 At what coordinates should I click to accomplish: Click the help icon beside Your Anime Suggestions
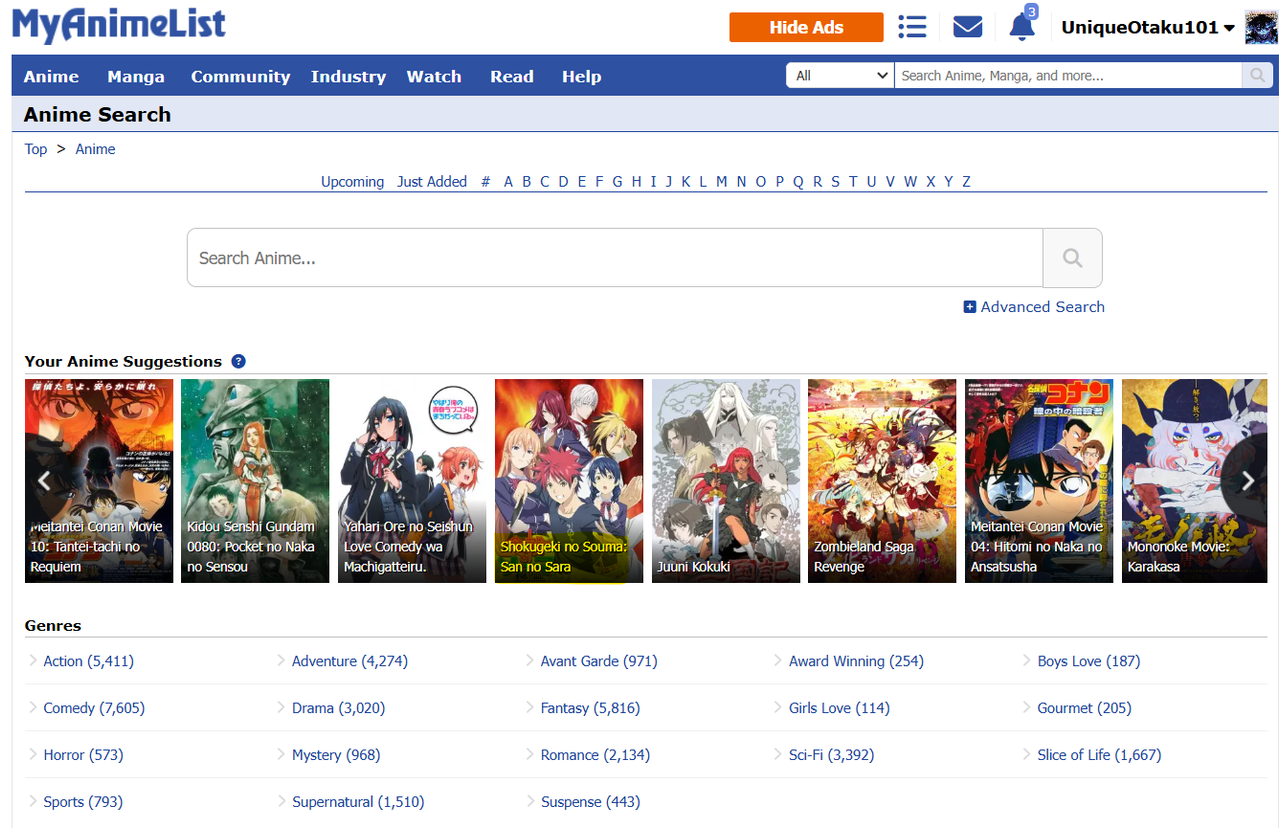(x=238, y=361)
